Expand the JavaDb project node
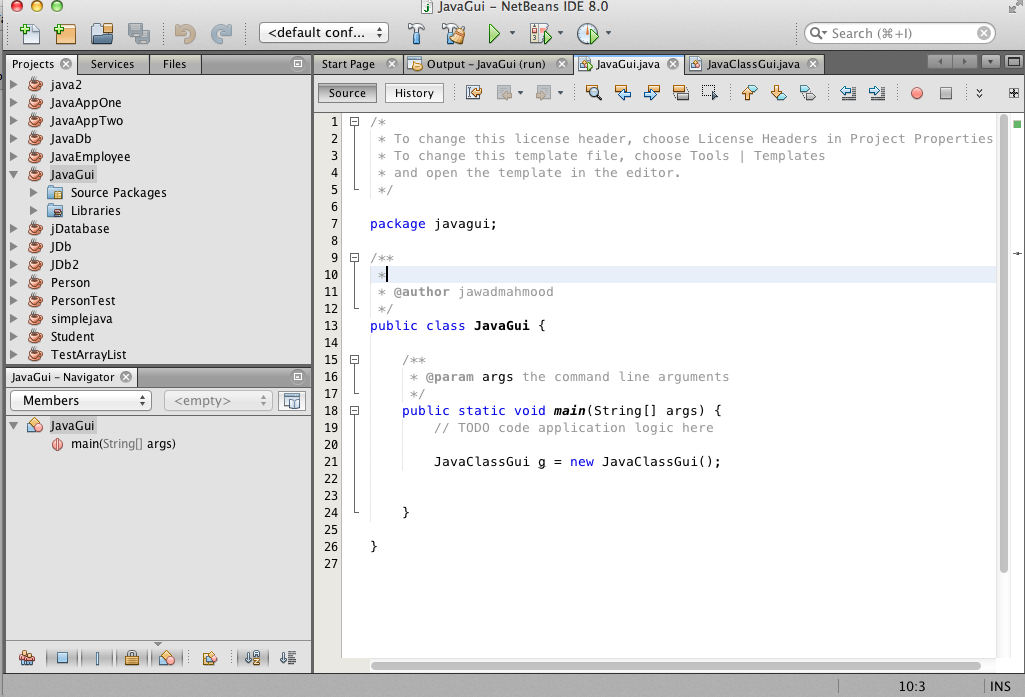 pos(14,139)
